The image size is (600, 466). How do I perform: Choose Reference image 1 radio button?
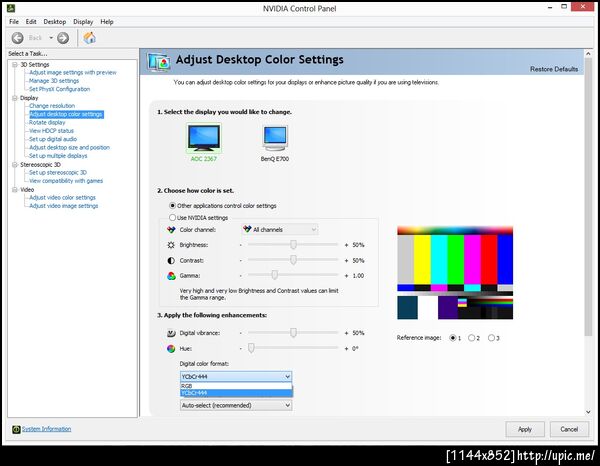tap(453, 338)
